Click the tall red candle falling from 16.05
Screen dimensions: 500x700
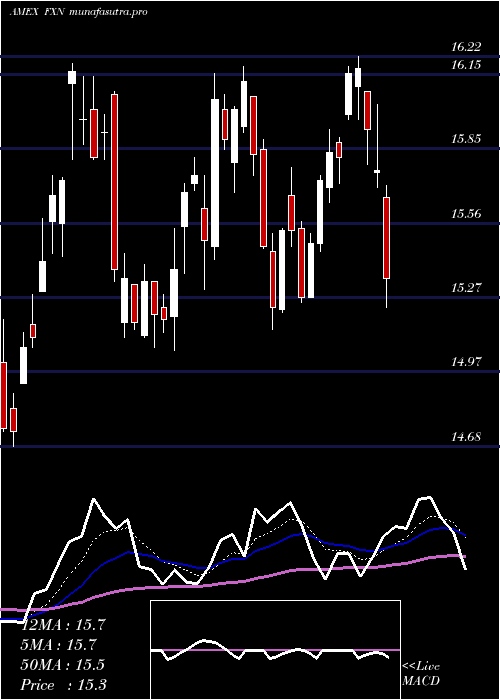(115, 182)
